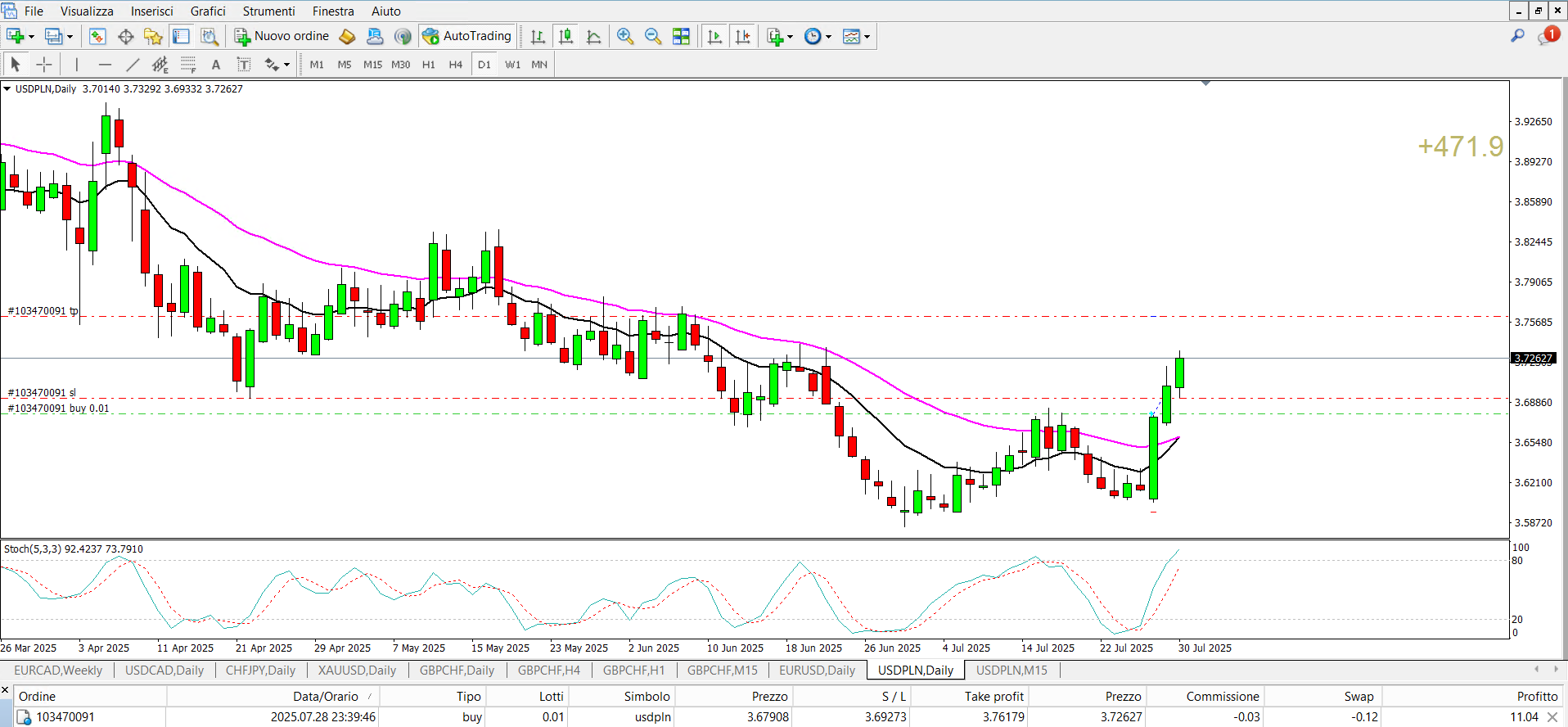Open the Indicators dropdown arrow
The height and width of the screenshot is (727, 1568).
(x=790, y=37)
